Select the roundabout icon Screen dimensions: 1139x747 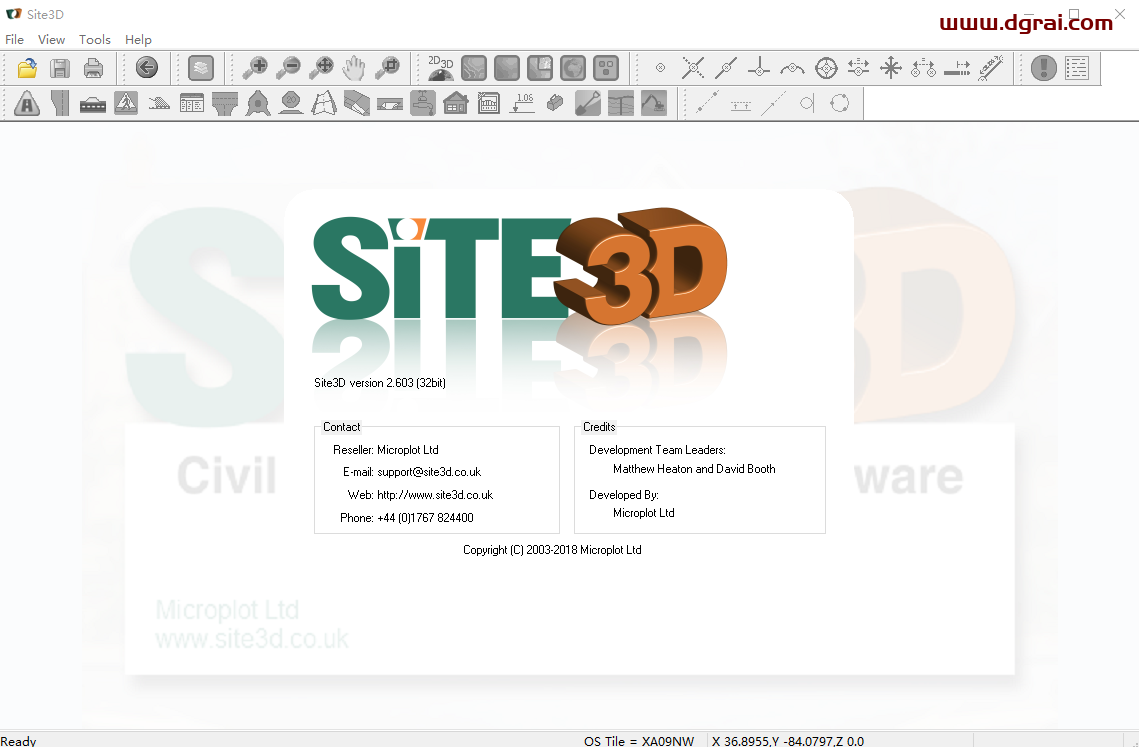258,103
